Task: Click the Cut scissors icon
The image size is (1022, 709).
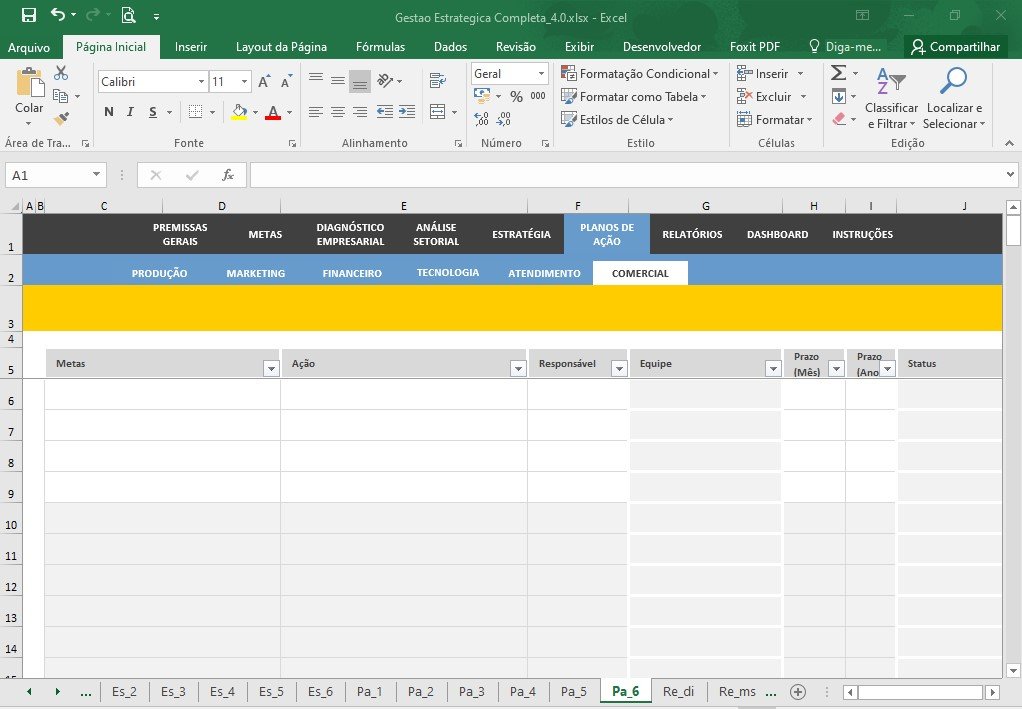Action: coord(61,73)
